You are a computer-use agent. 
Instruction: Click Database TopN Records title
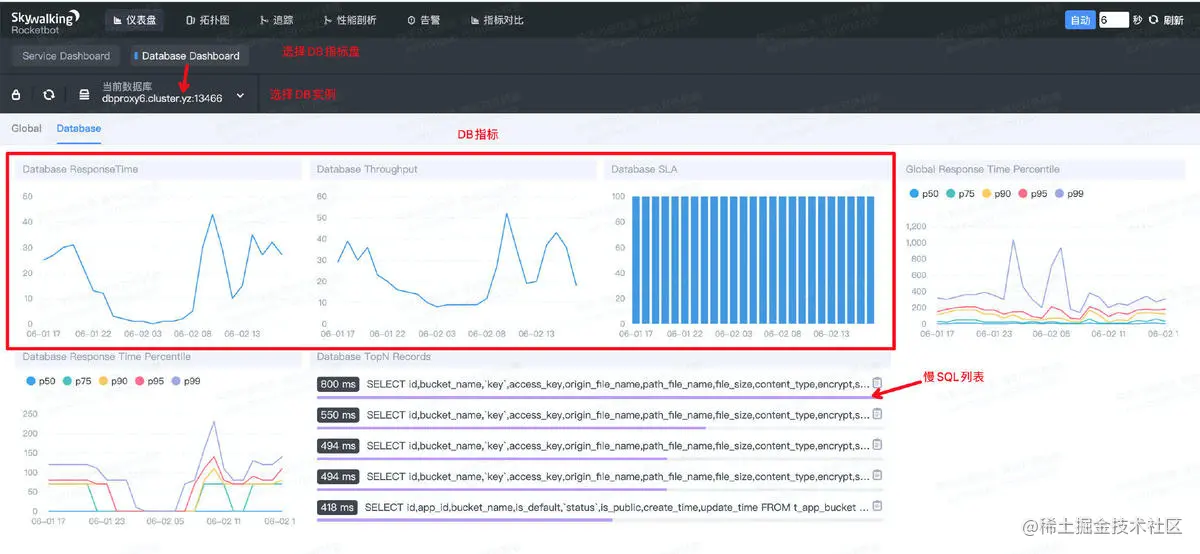pos(374,356)
